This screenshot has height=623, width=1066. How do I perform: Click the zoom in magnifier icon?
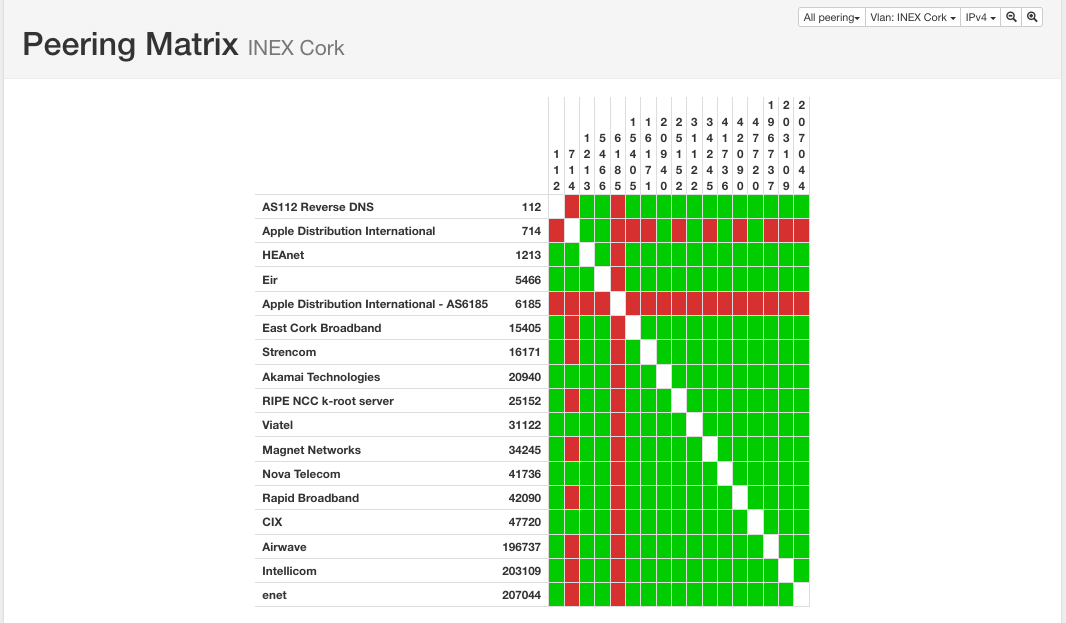click(1032, 17)
